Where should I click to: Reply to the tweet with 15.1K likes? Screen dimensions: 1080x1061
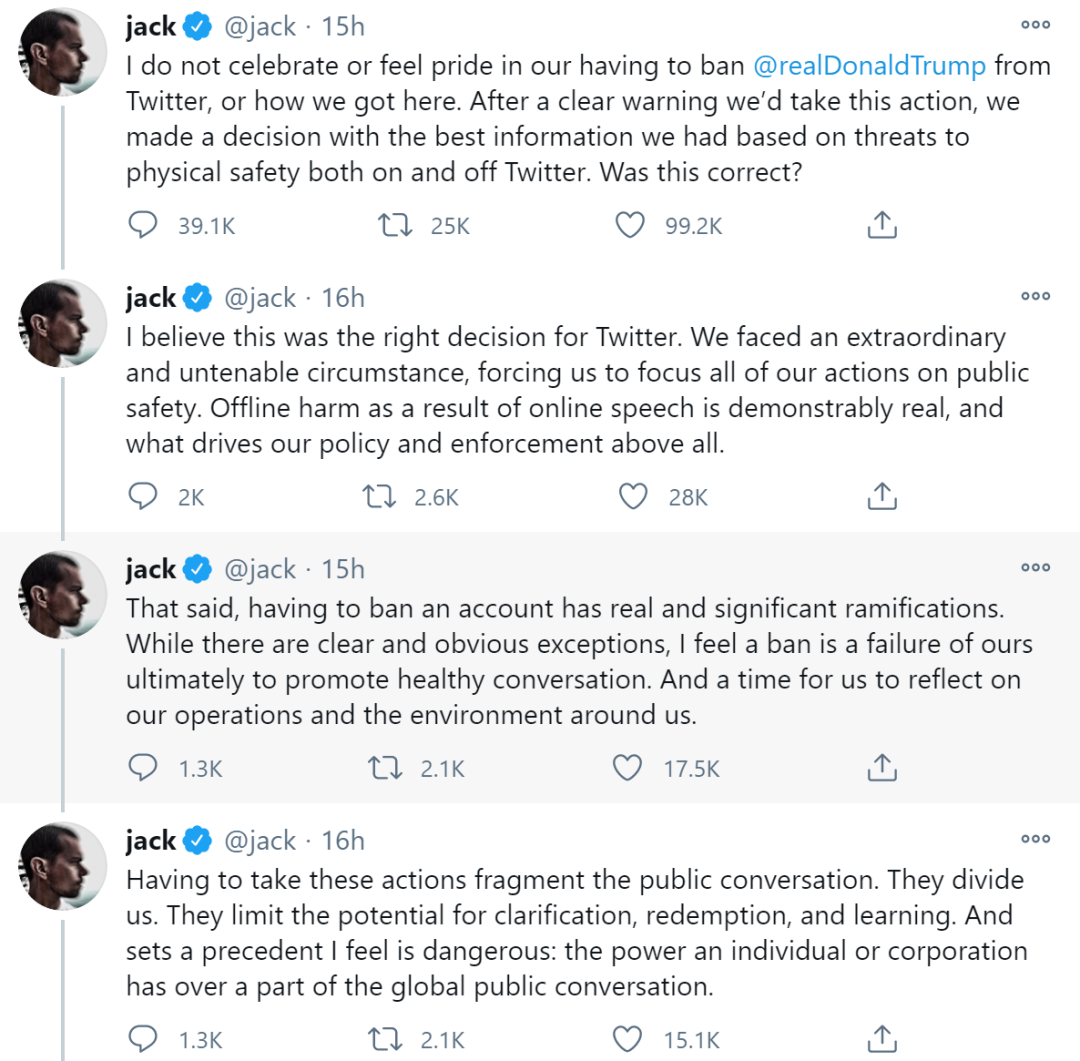pyautogui.click(x=144, y=1038)
